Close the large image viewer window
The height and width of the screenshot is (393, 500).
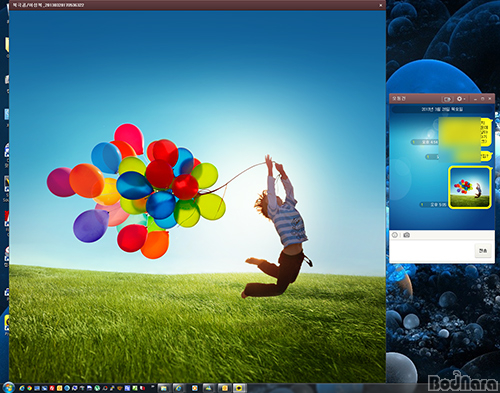[381, 5]
